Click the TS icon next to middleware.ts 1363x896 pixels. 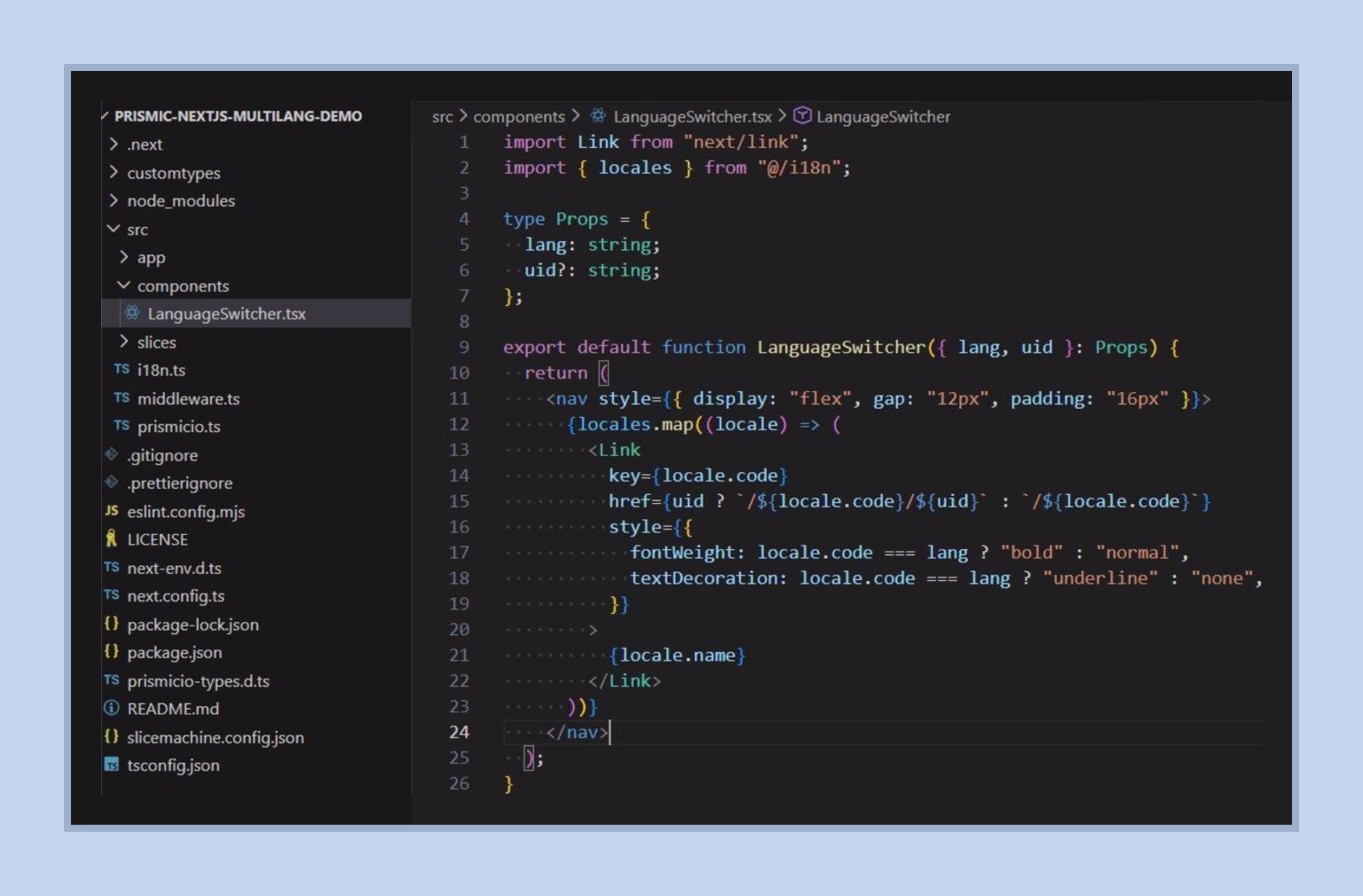pyautogui.click(x=122, y=397)
